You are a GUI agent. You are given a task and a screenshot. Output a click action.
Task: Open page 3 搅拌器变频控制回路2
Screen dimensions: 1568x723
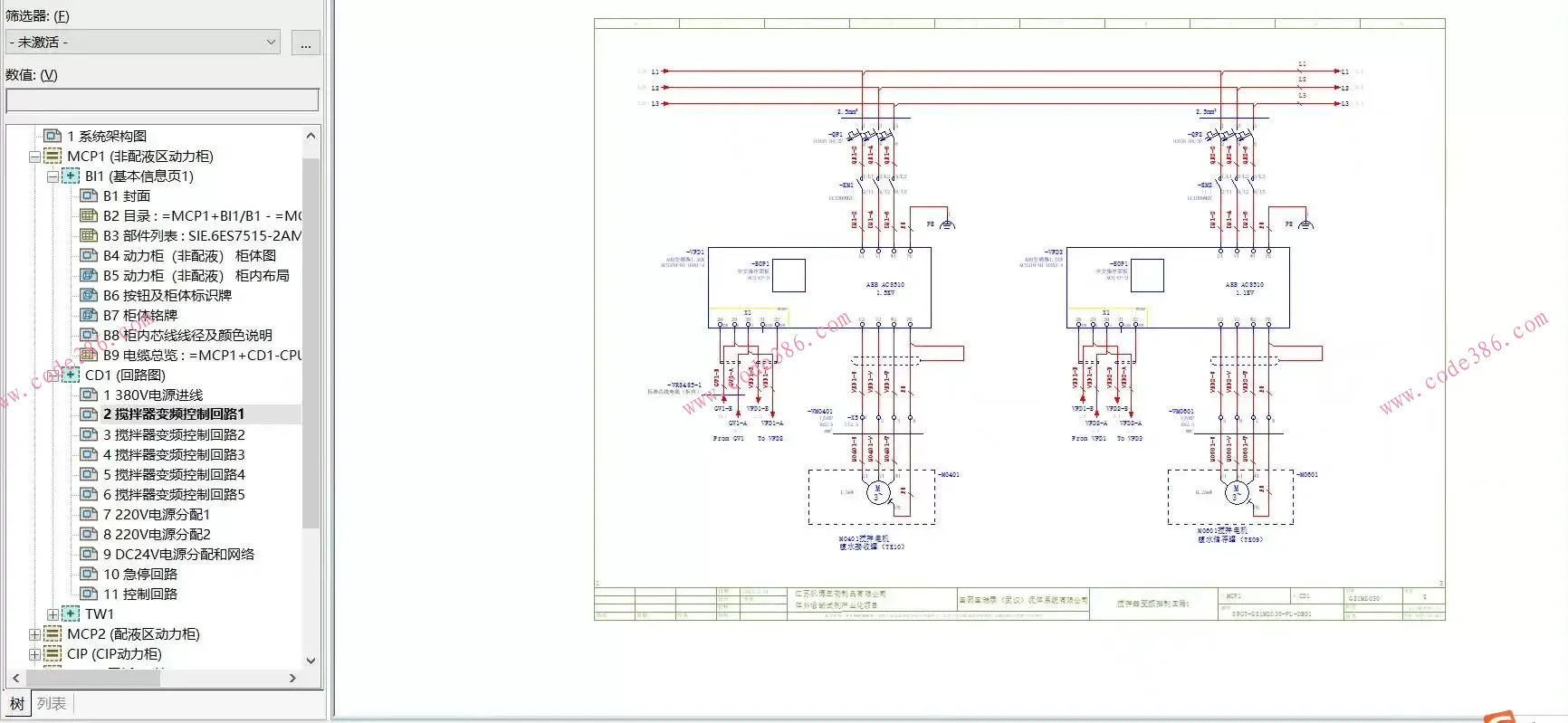[x=174, y=434]
